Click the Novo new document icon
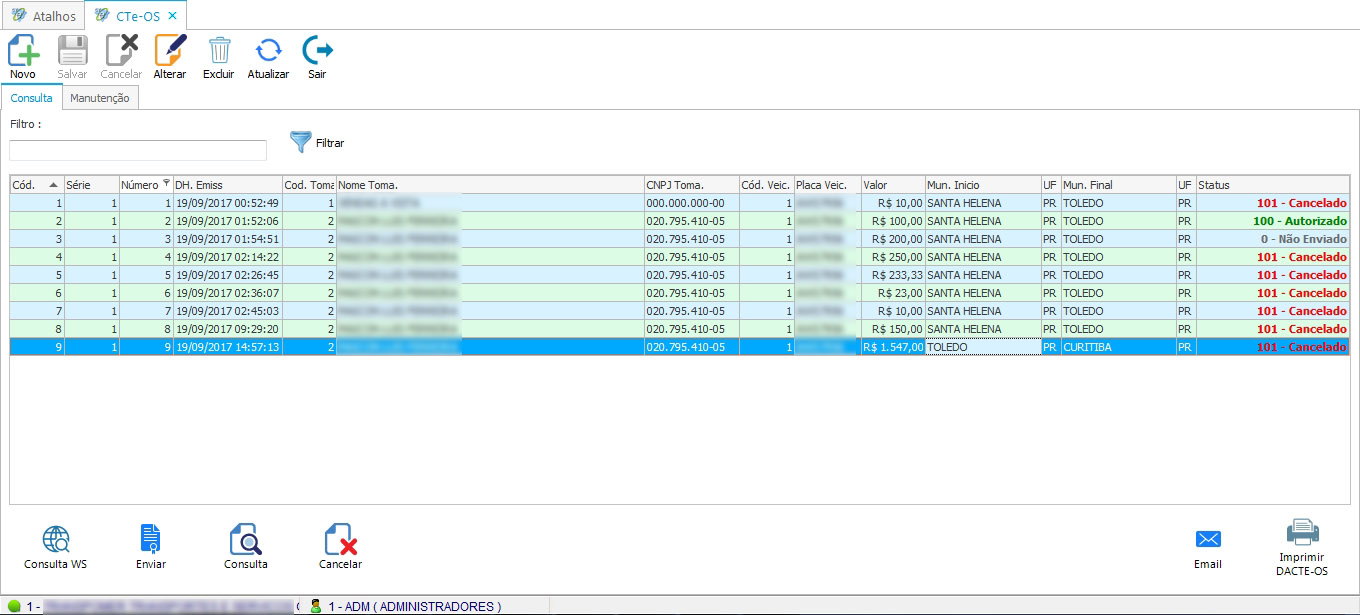This screenshot has width=1360, height=615. click(x=23, y=51)
